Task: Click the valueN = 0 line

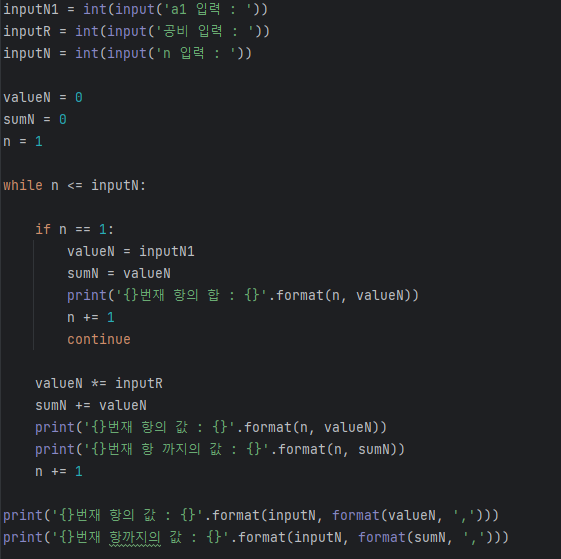Action: [x=43, y=97]
